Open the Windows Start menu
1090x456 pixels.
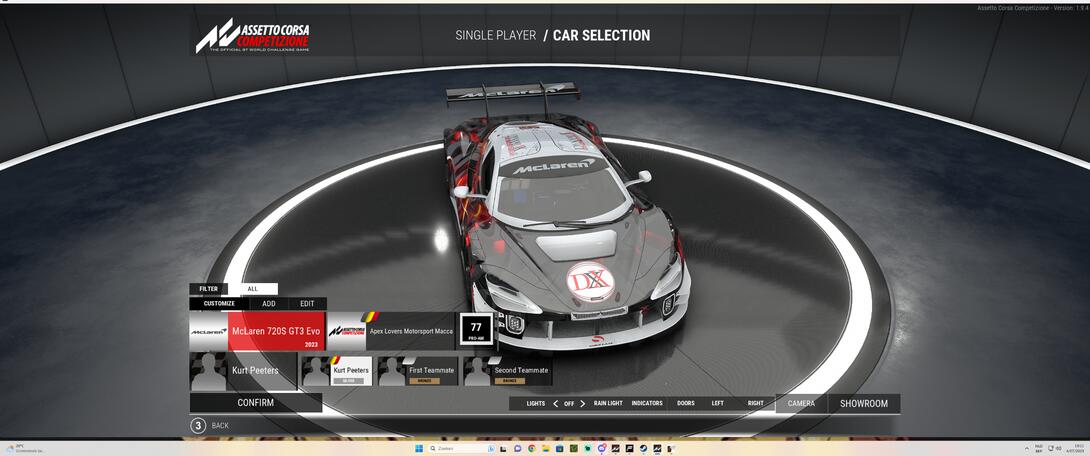pos(419,449)
